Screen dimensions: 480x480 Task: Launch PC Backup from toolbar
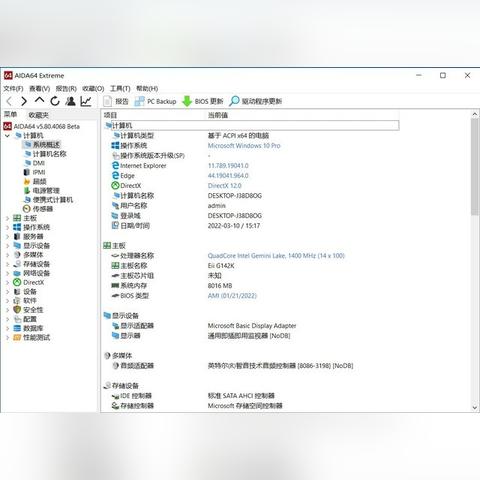point(155,101)
